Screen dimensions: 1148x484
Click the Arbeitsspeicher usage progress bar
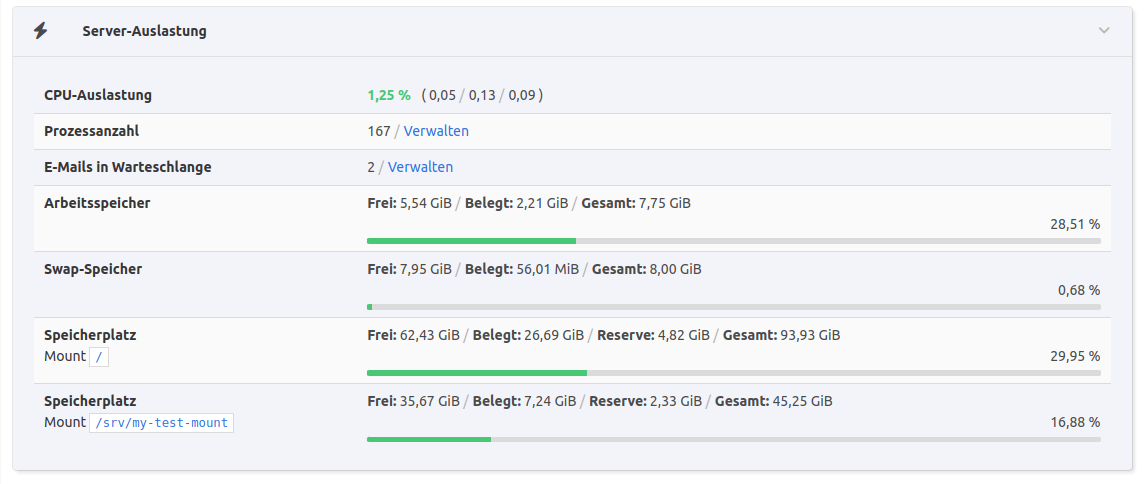click(733, 241)
